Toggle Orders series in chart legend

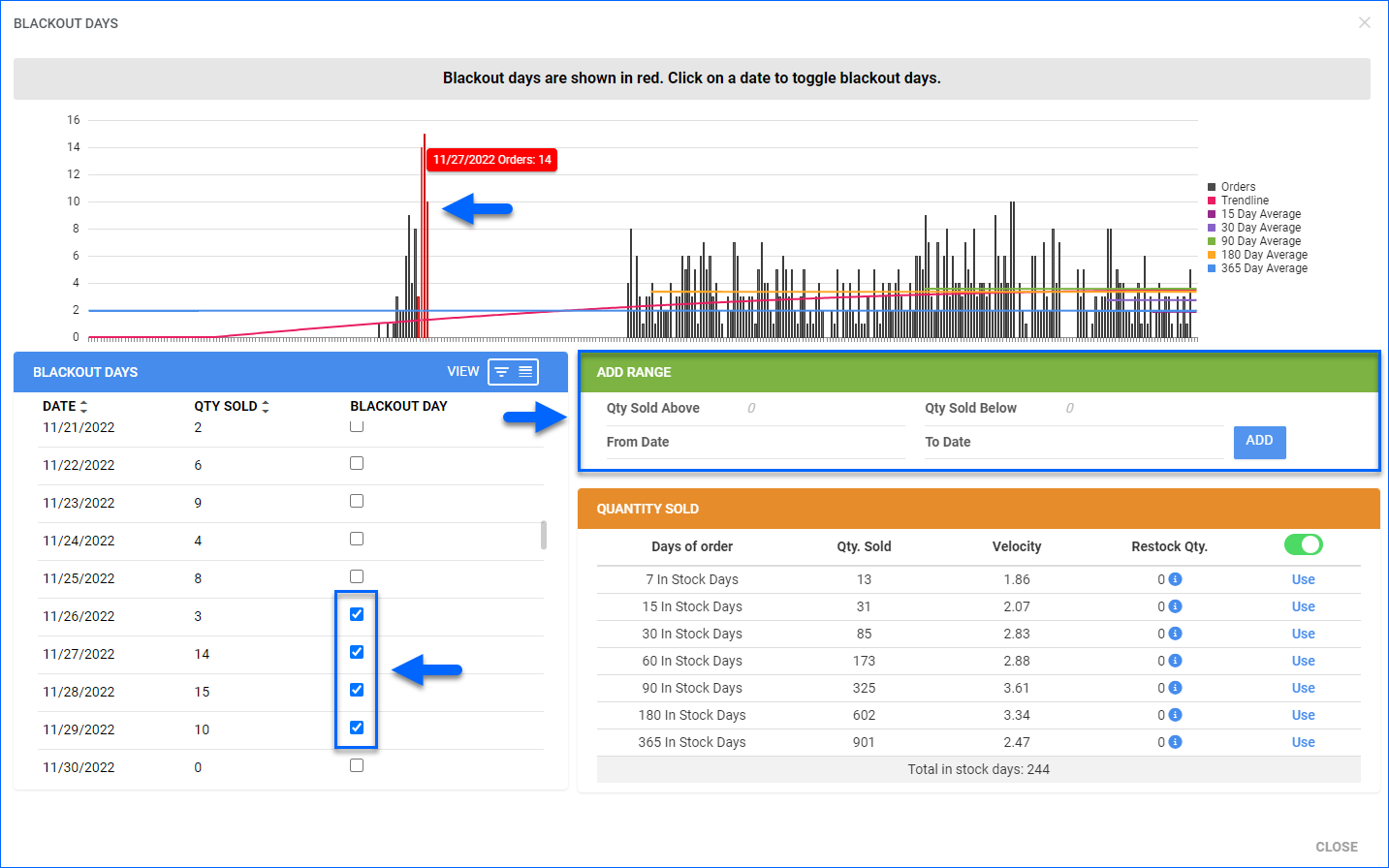tap(1238, 187)
